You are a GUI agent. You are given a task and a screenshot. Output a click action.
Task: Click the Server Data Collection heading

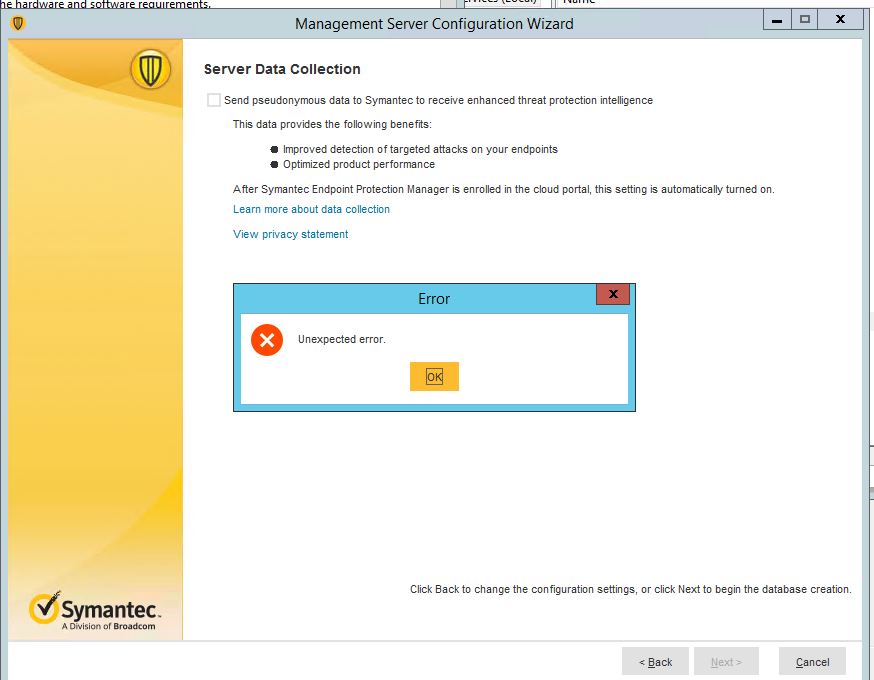click(282, 69)
